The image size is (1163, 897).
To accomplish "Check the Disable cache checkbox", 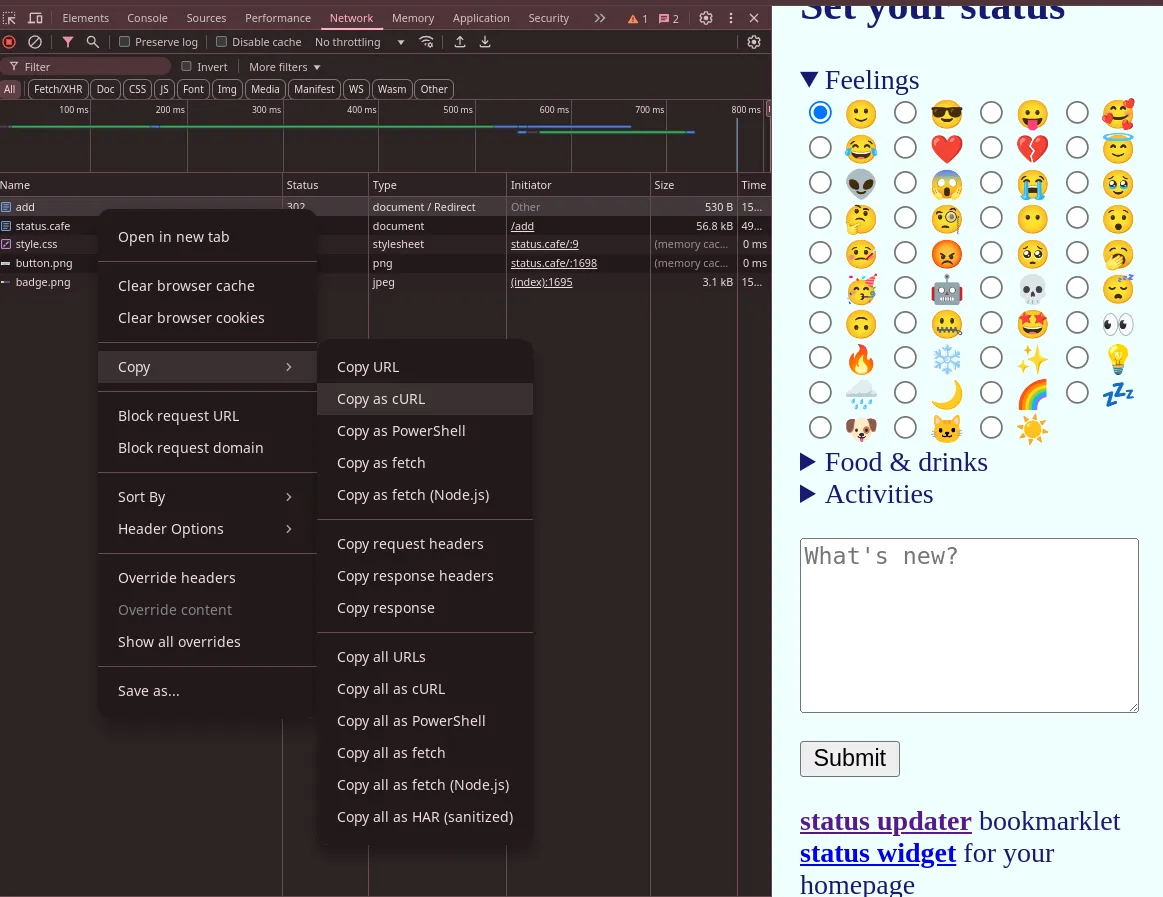I will tap(222, 42).
